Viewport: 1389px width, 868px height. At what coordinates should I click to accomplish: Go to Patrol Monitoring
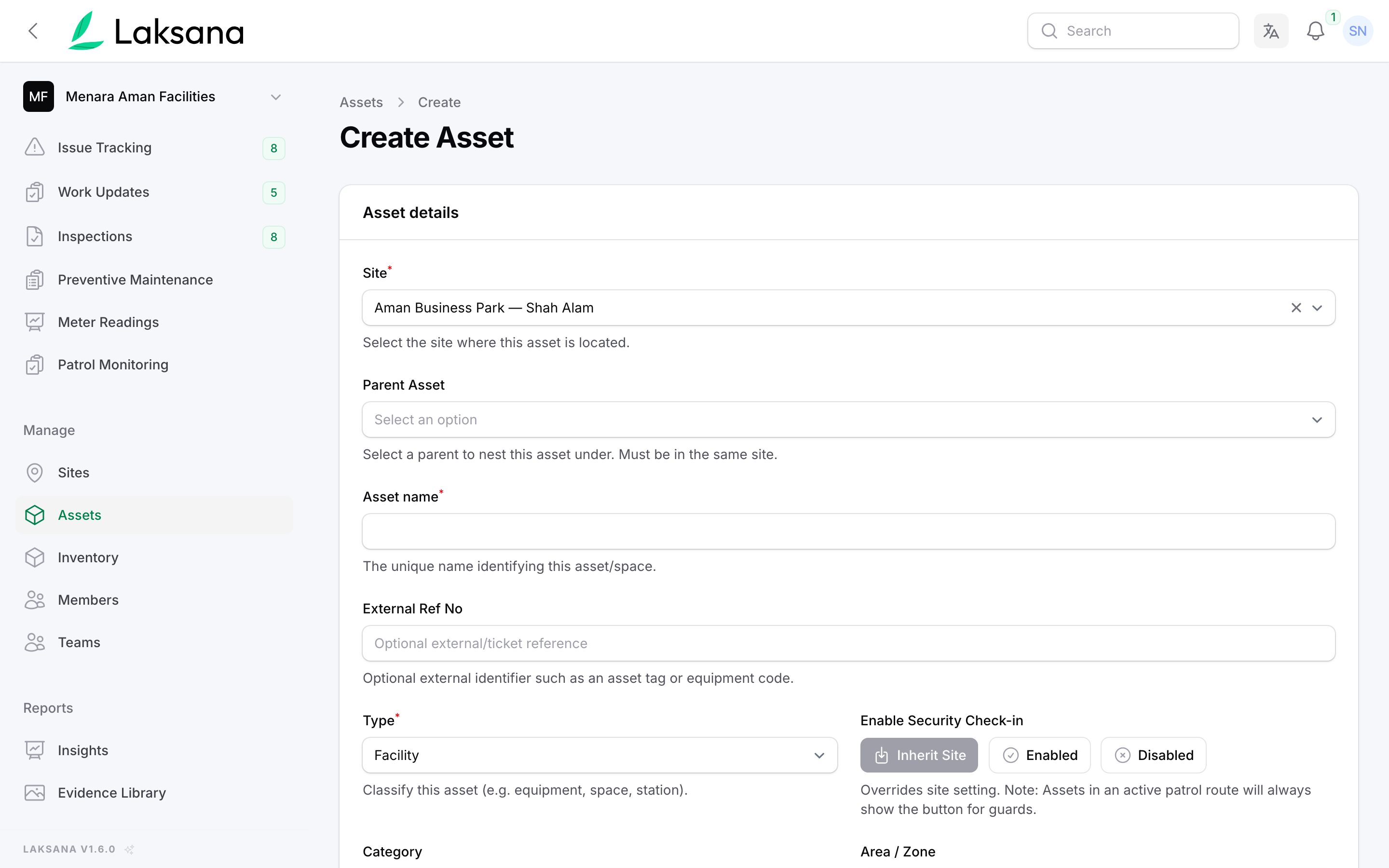click(154, 365)
